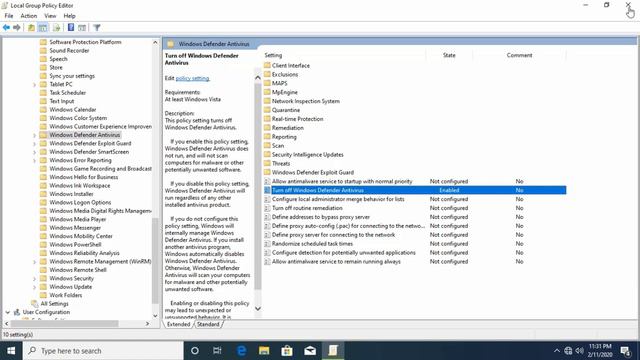640x360 pixels.
Task: Open the View menu
Action: pos(50,16)
